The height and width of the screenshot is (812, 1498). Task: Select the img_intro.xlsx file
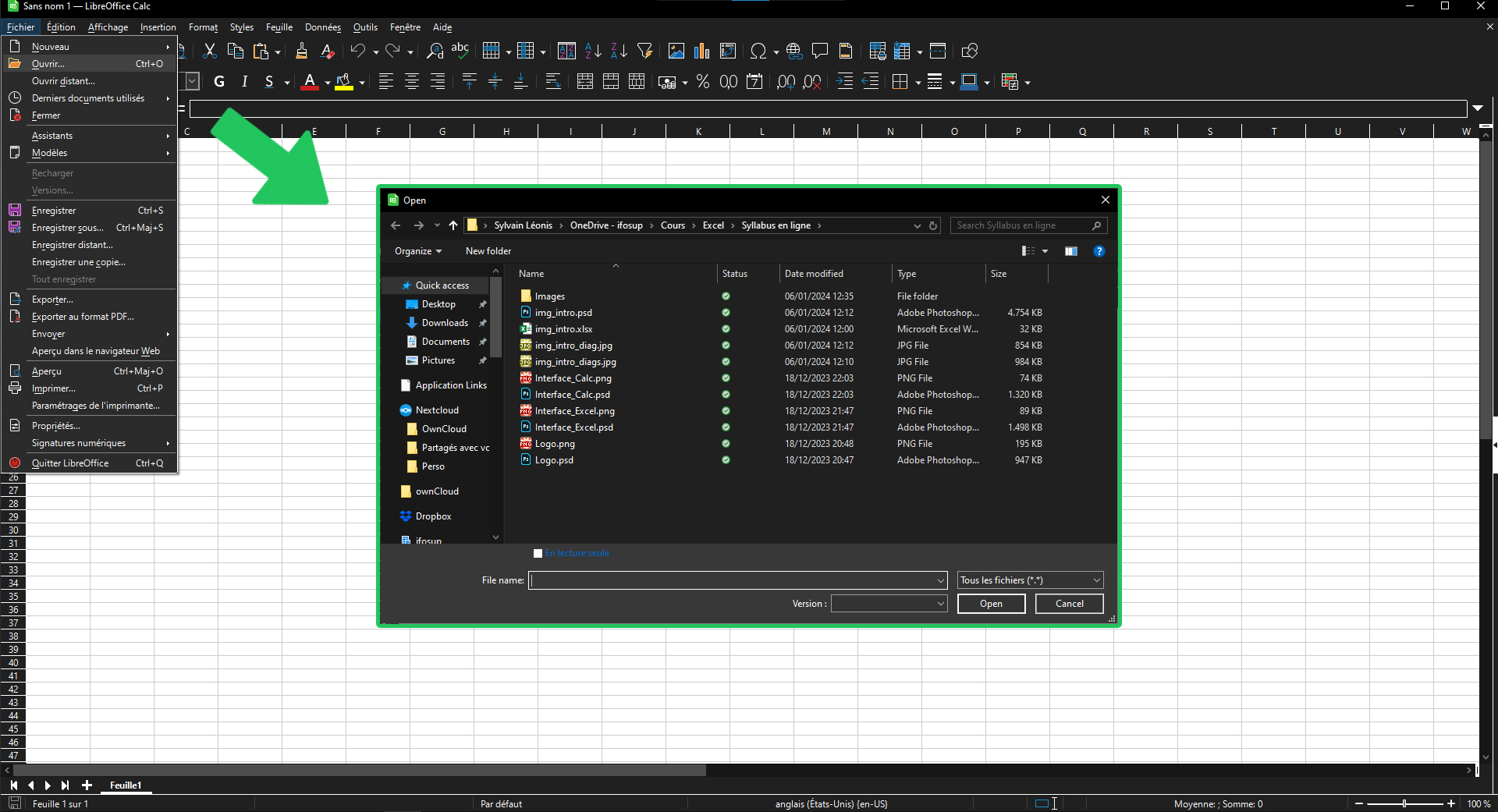pos(563,329)
